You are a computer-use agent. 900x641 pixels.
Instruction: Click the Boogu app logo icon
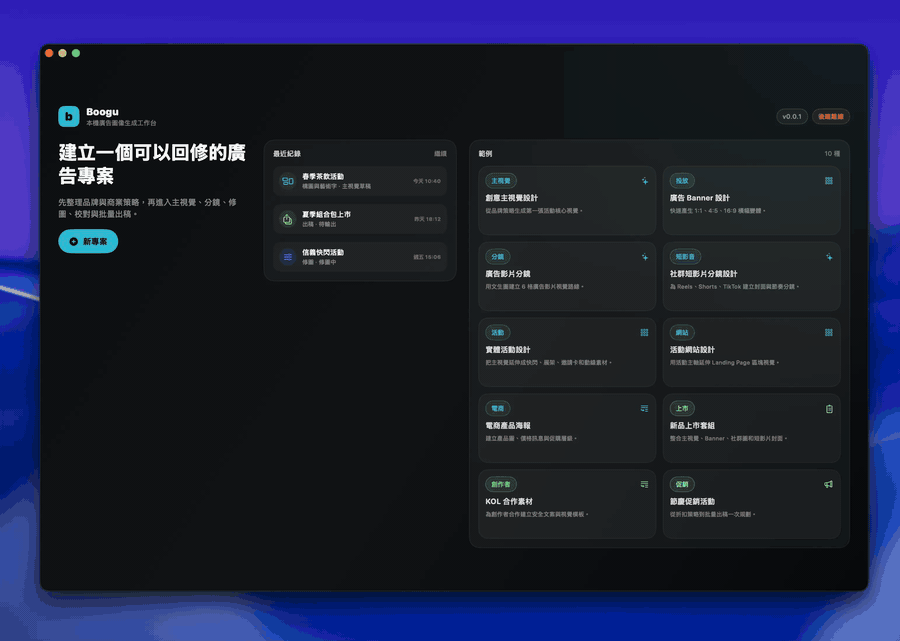(x=69, y=116)
